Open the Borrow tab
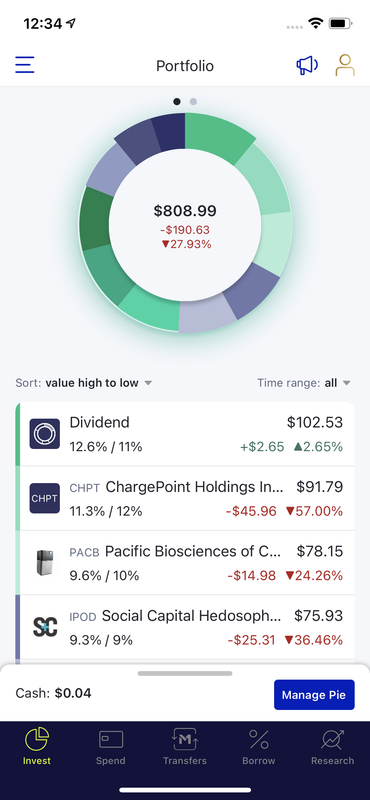 point(259,747)
